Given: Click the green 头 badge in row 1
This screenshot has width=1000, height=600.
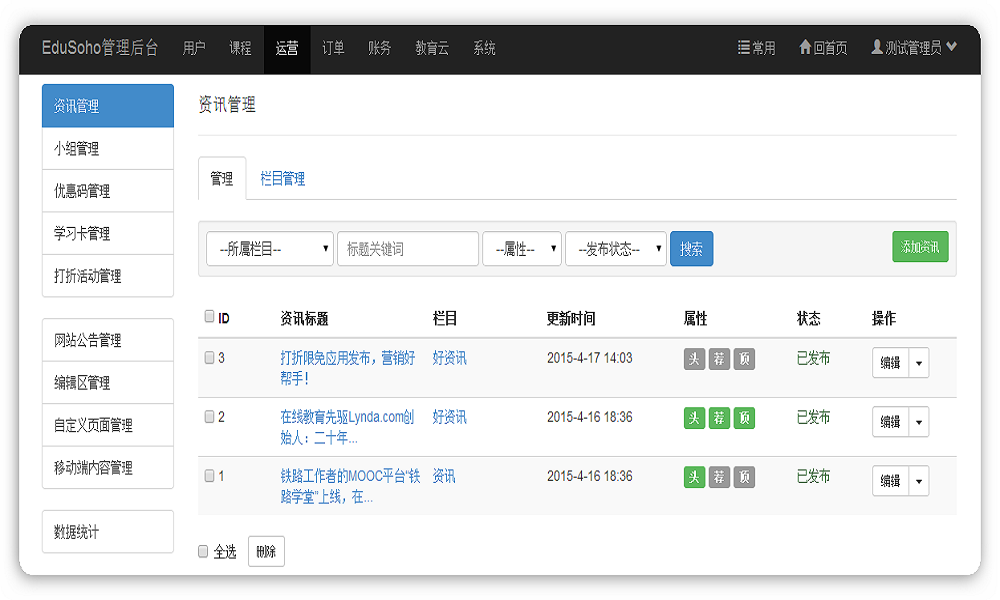Looking at the screenshot, I should 694,478.
